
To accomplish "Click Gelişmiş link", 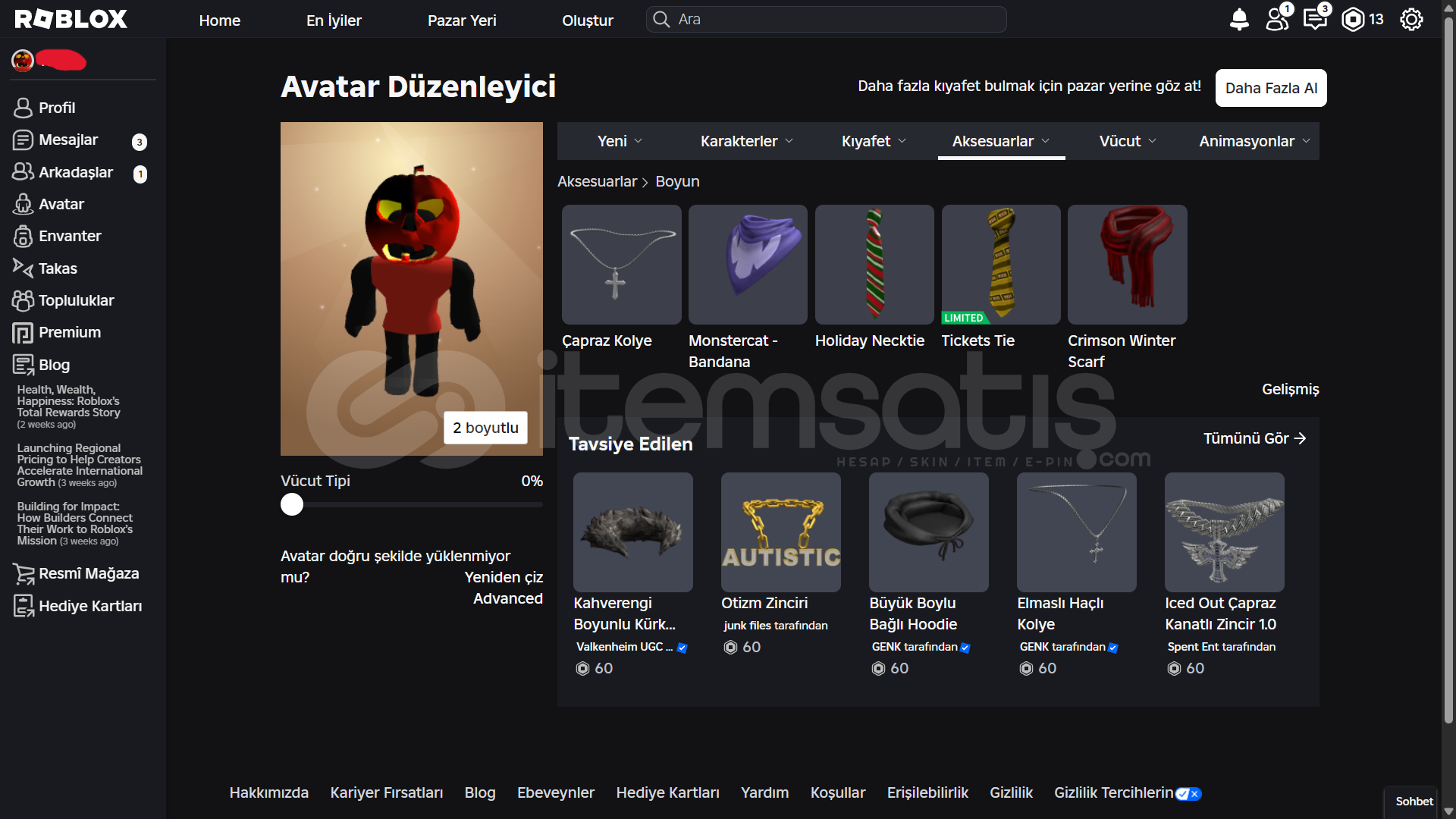I will point(1290,389).
